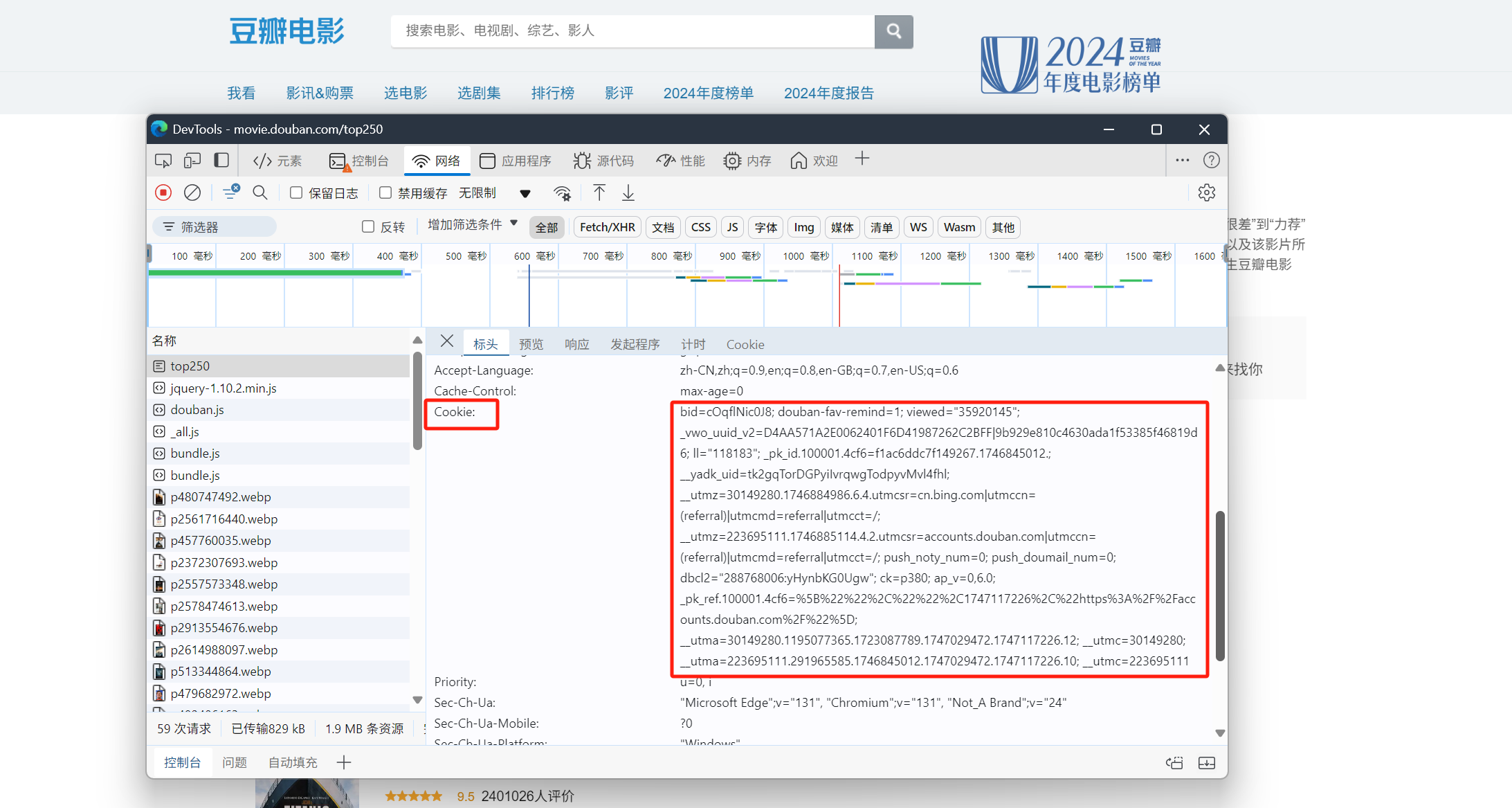Viewport: 1512px width, 808px height.
Task: Open the Cookie tab in request details
Action: point(745,344)
